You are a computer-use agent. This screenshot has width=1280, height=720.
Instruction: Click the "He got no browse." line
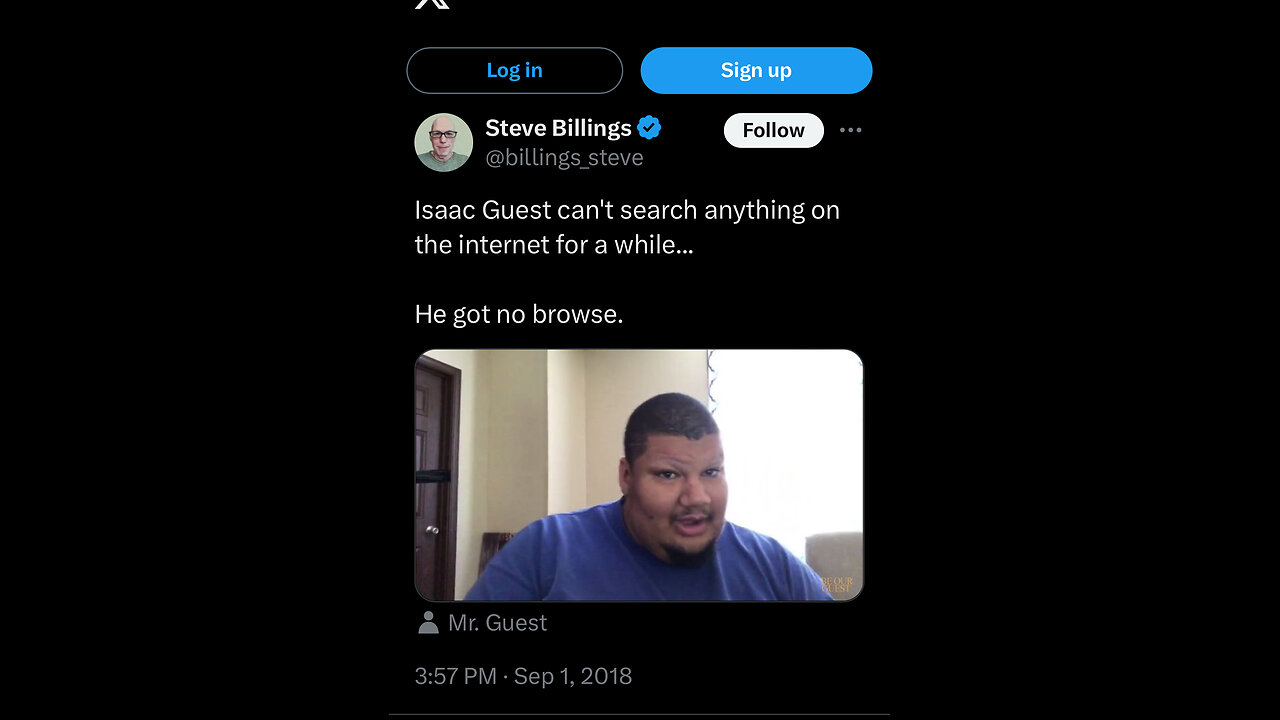click(x=519, y=314)
